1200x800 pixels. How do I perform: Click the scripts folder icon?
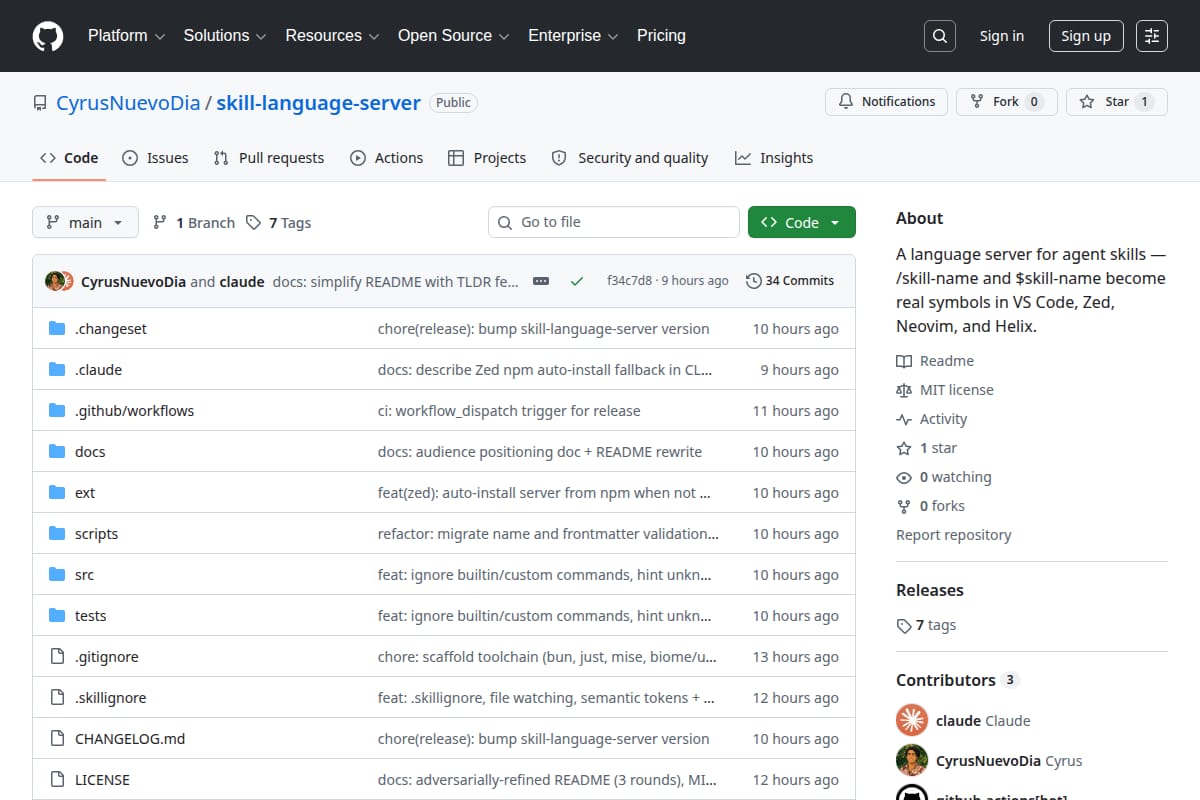point(57,534)
